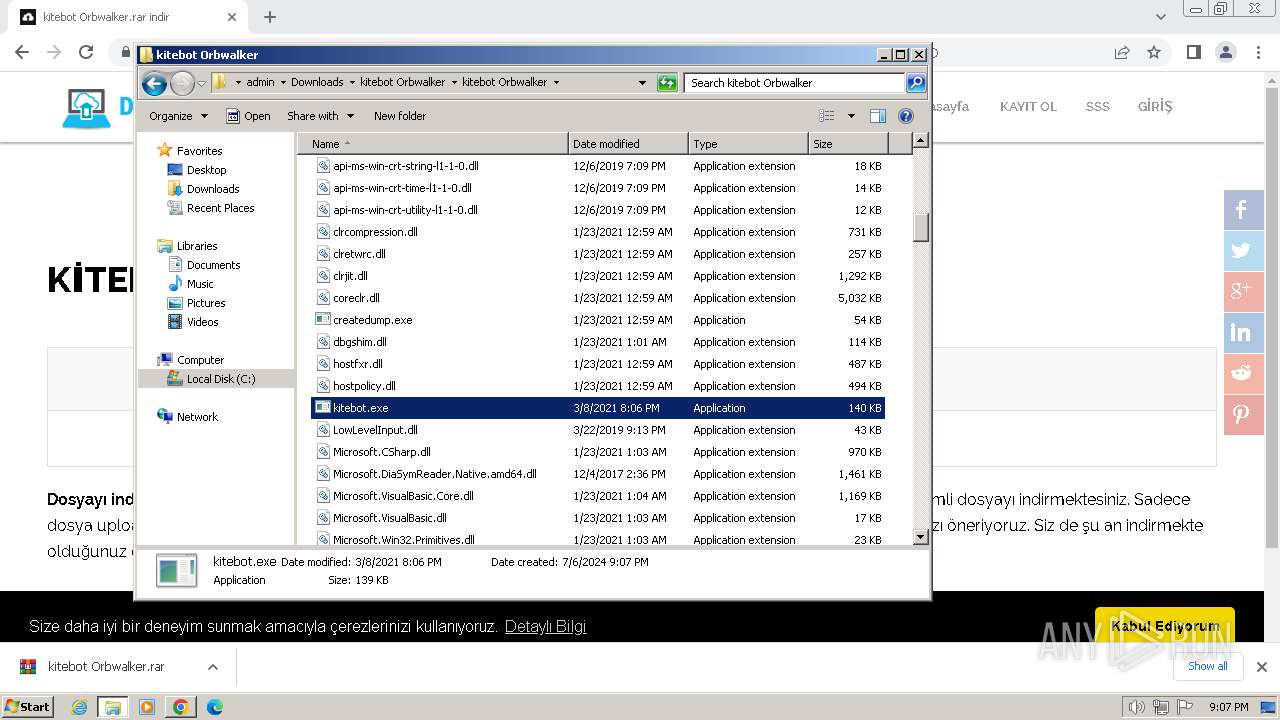Click the file list scroll down arrow
This screenshot has height=720, width=1280.
point(921,537)
